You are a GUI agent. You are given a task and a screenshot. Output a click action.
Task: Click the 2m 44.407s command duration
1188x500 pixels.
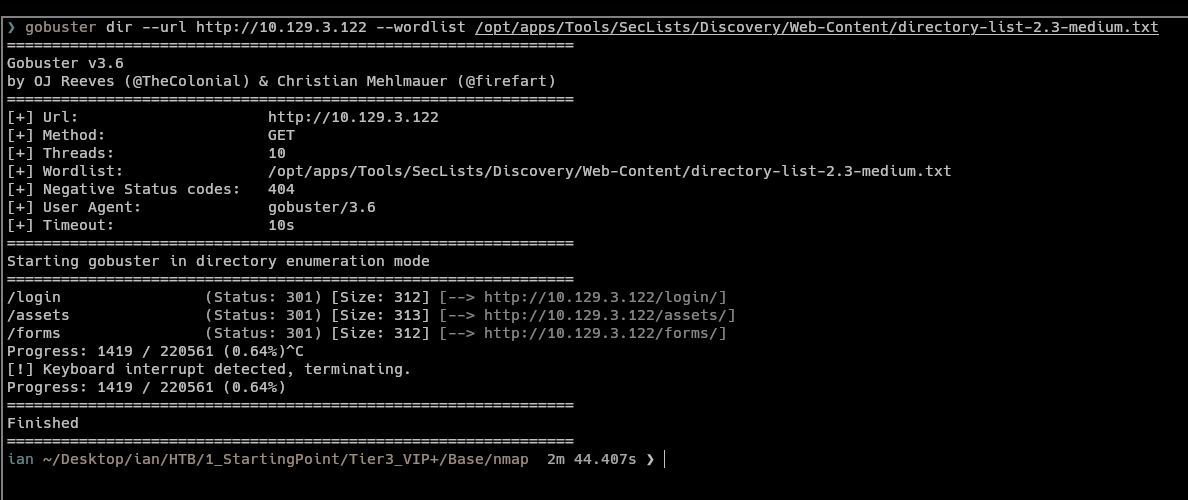pos(591,459)
